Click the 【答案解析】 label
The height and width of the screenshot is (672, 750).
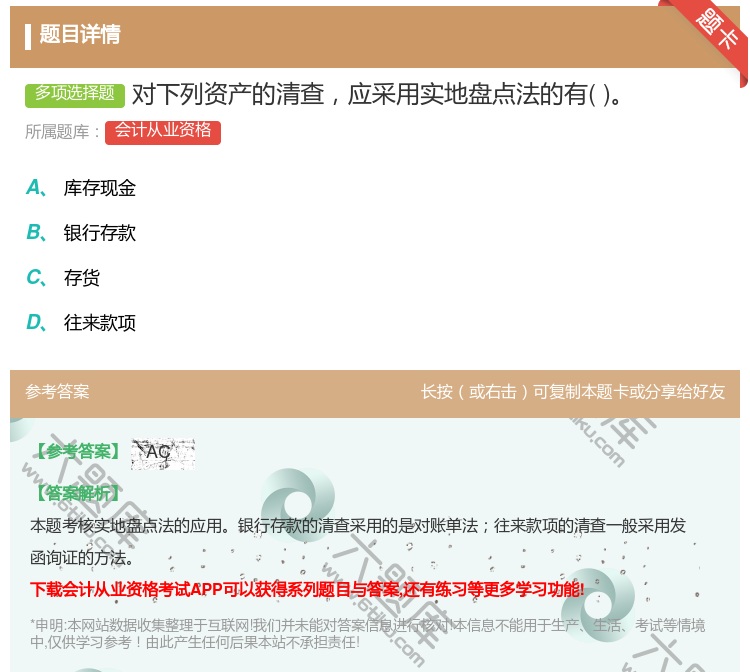[x=79, y=493]
